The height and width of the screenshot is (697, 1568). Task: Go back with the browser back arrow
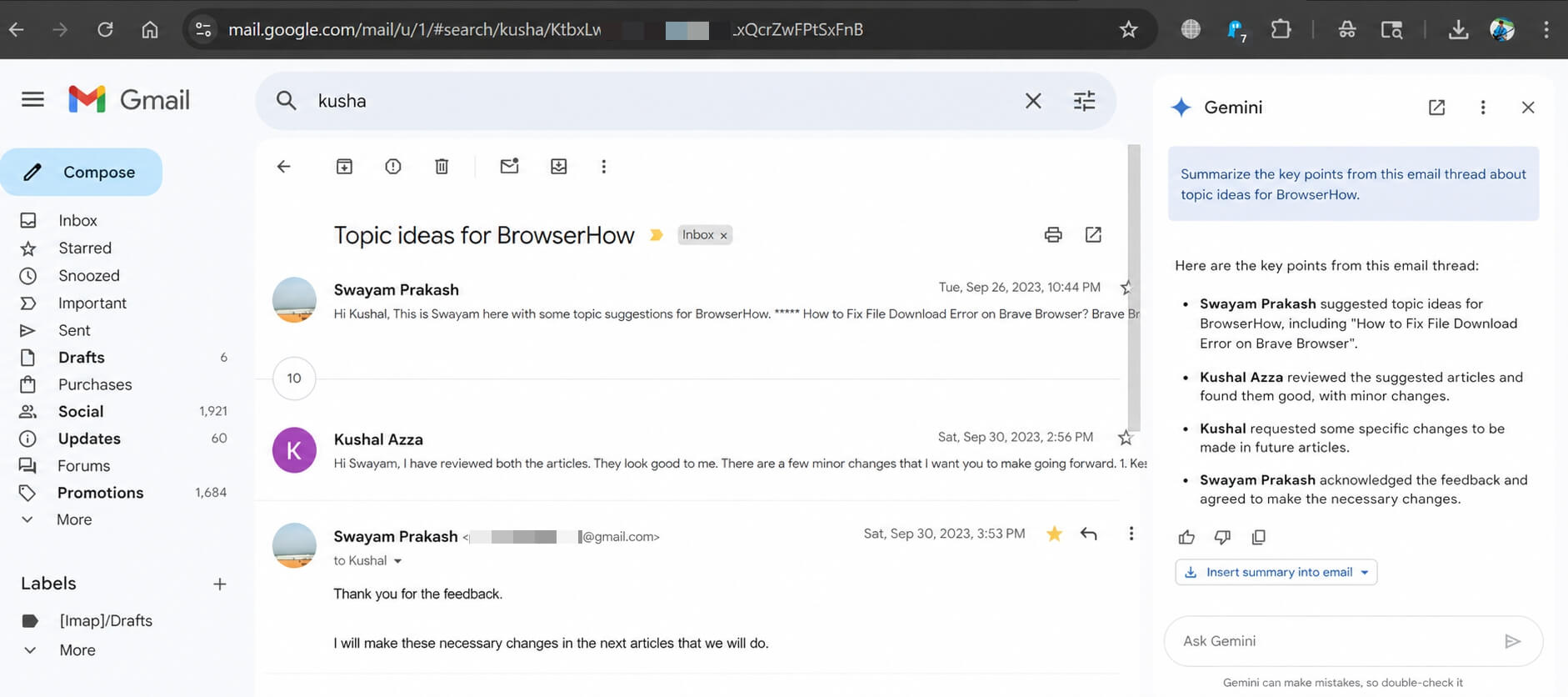click(17, 30)
